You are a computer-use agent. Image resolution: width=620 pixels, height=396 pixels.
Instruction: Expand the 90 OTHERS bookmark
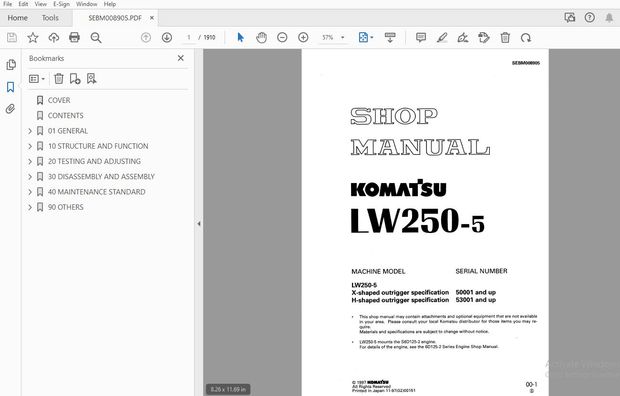click(x=30, y=207)
